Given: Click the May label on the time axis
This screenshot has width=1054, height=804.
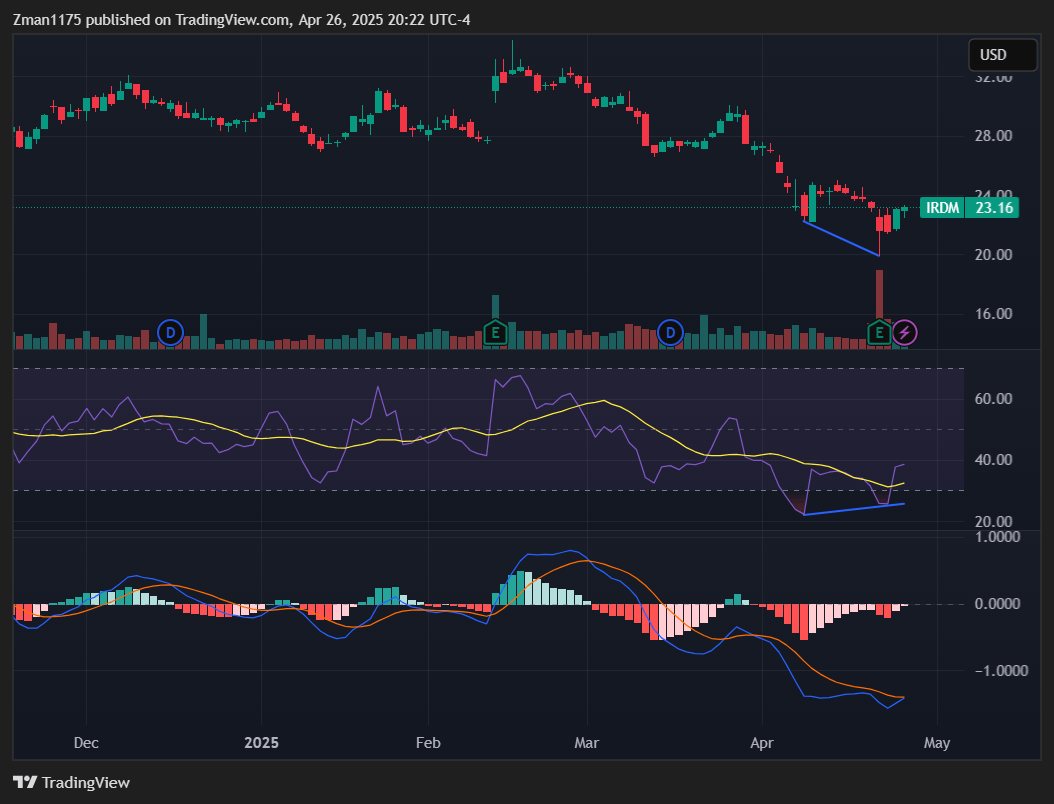Looking at the screenshot, I should coord(937,743).
